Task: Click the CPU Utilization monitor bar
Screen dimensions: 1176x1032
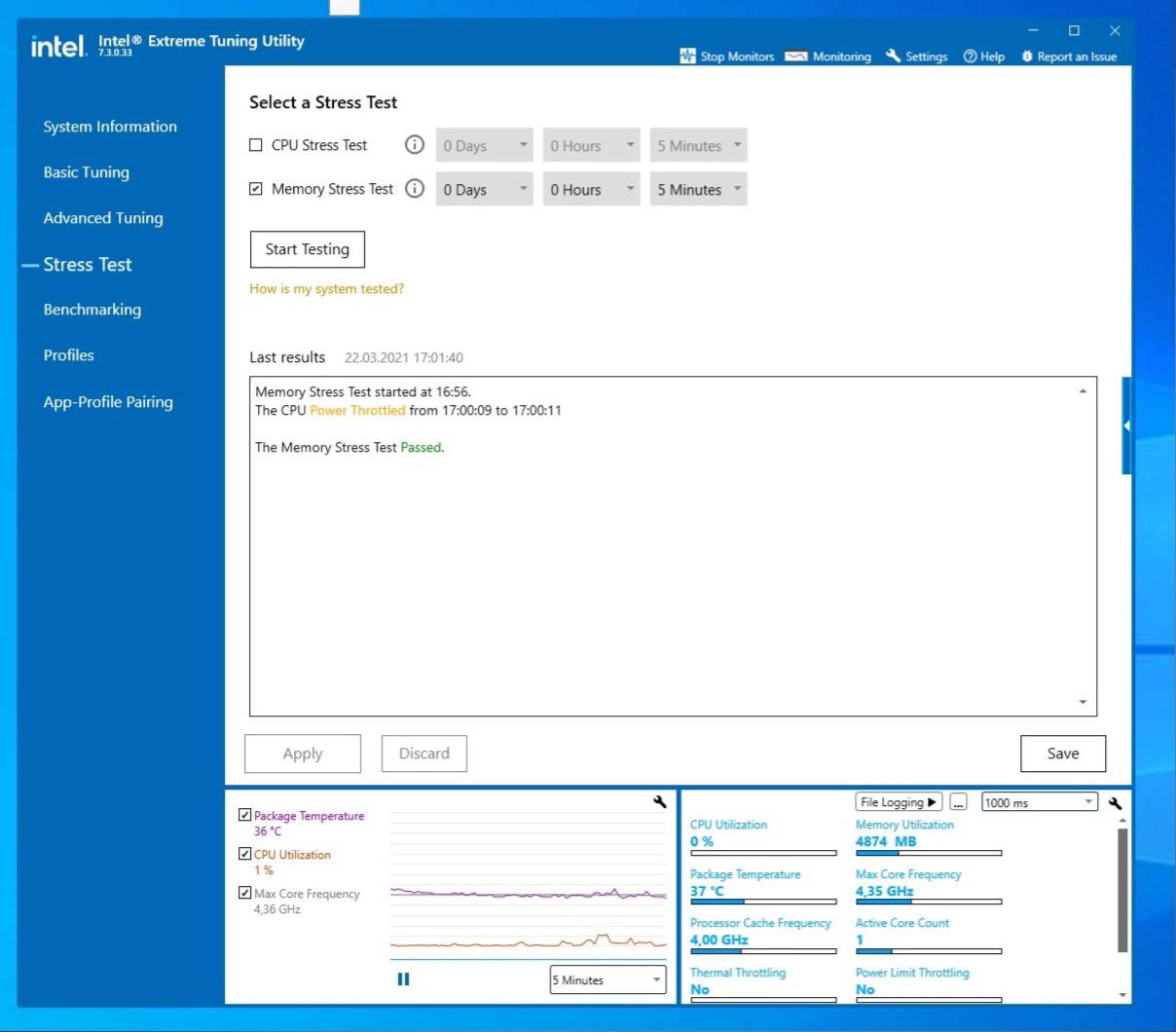Action: (763, 853)
